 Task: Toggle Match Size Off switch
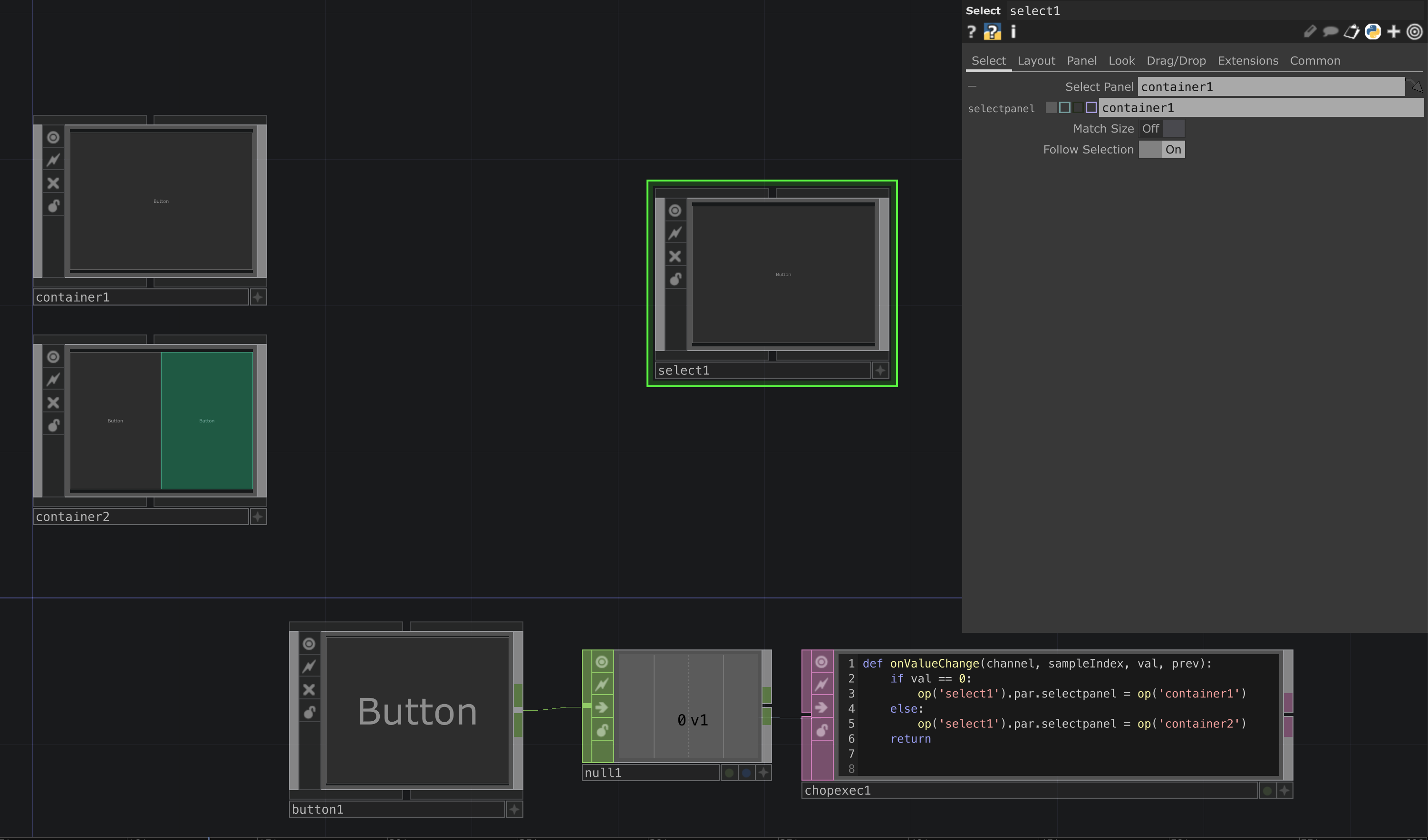click(1162, 129)
